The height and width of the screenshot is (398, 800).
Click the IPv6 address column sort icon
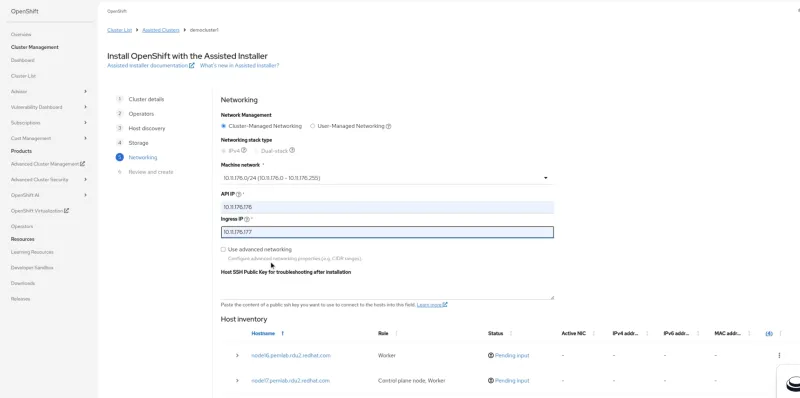tap(698, 333)
